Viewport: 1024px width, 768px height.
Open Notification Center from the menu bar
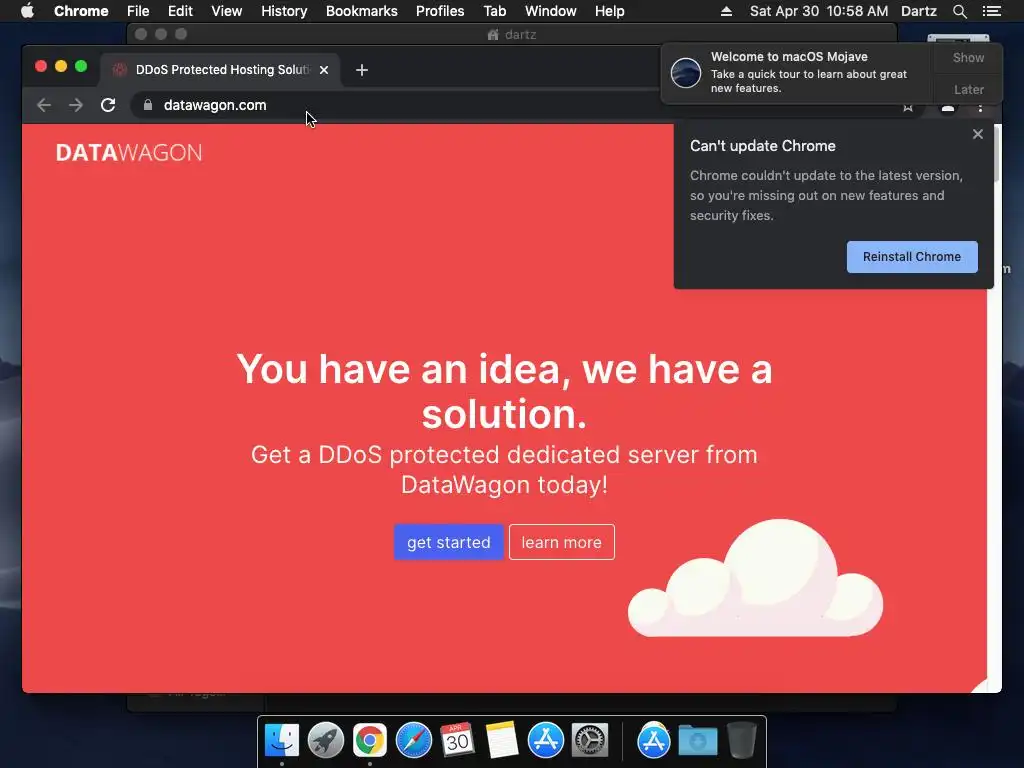(x=991, y=11)
